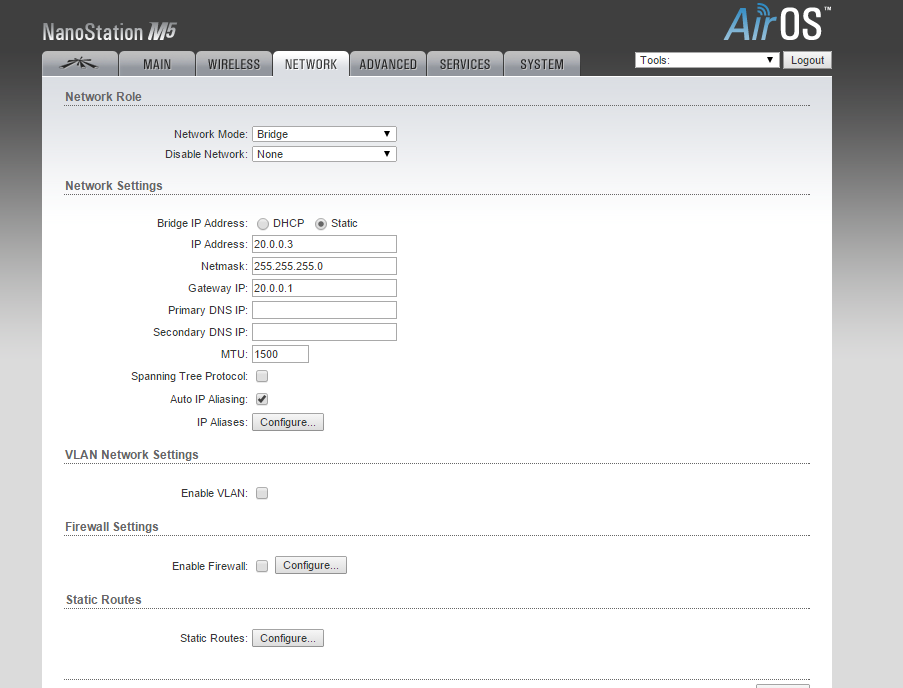The image size is (903, 688).
Task: Expand the Tools dropdown
Action: point(707,60)
